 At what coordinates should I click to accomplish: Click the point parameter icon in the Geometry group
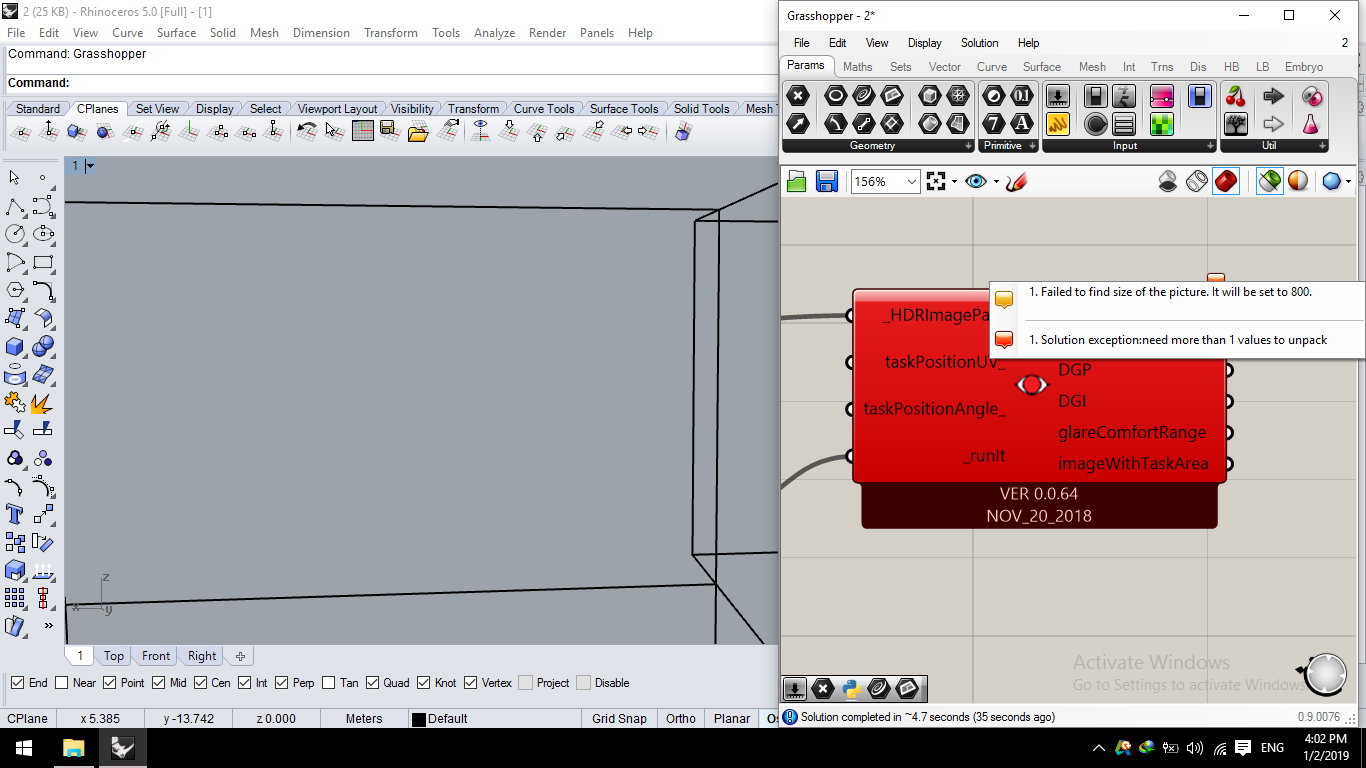[x=798, y=96]
